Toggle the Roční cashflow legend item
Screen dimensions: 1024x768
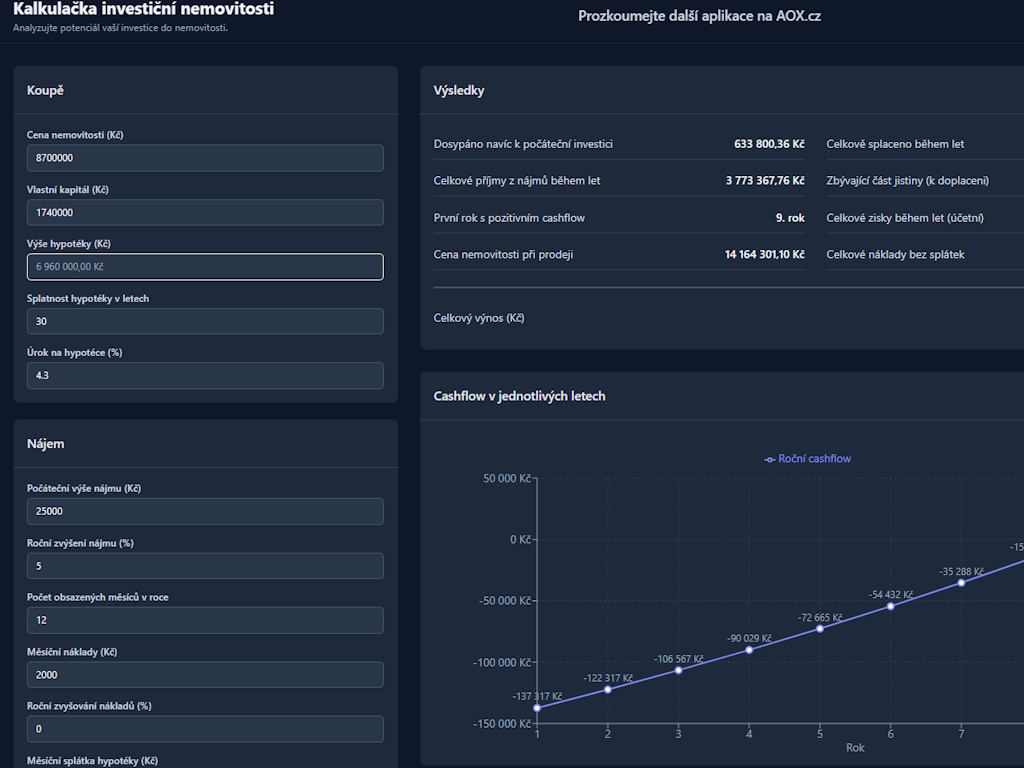point(807,459)
